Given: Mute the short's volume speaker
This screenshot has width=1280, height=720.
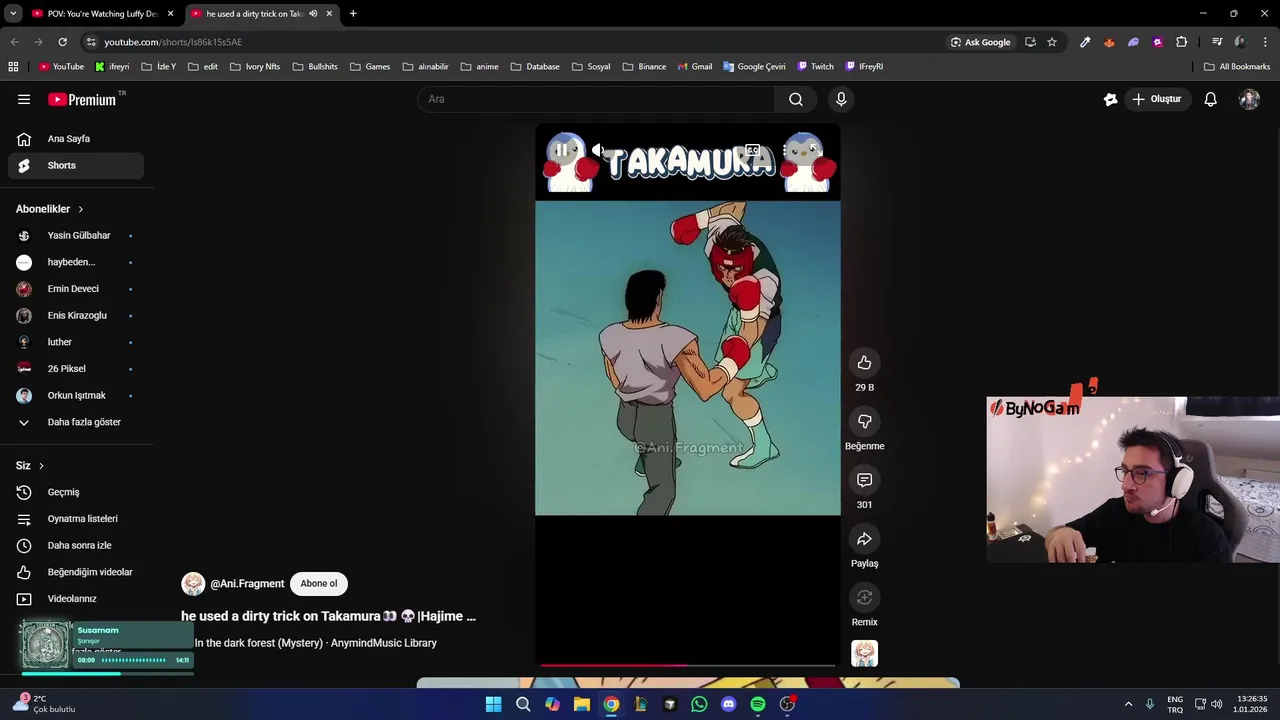Looking at the screenshot, I should click(597, 150).
